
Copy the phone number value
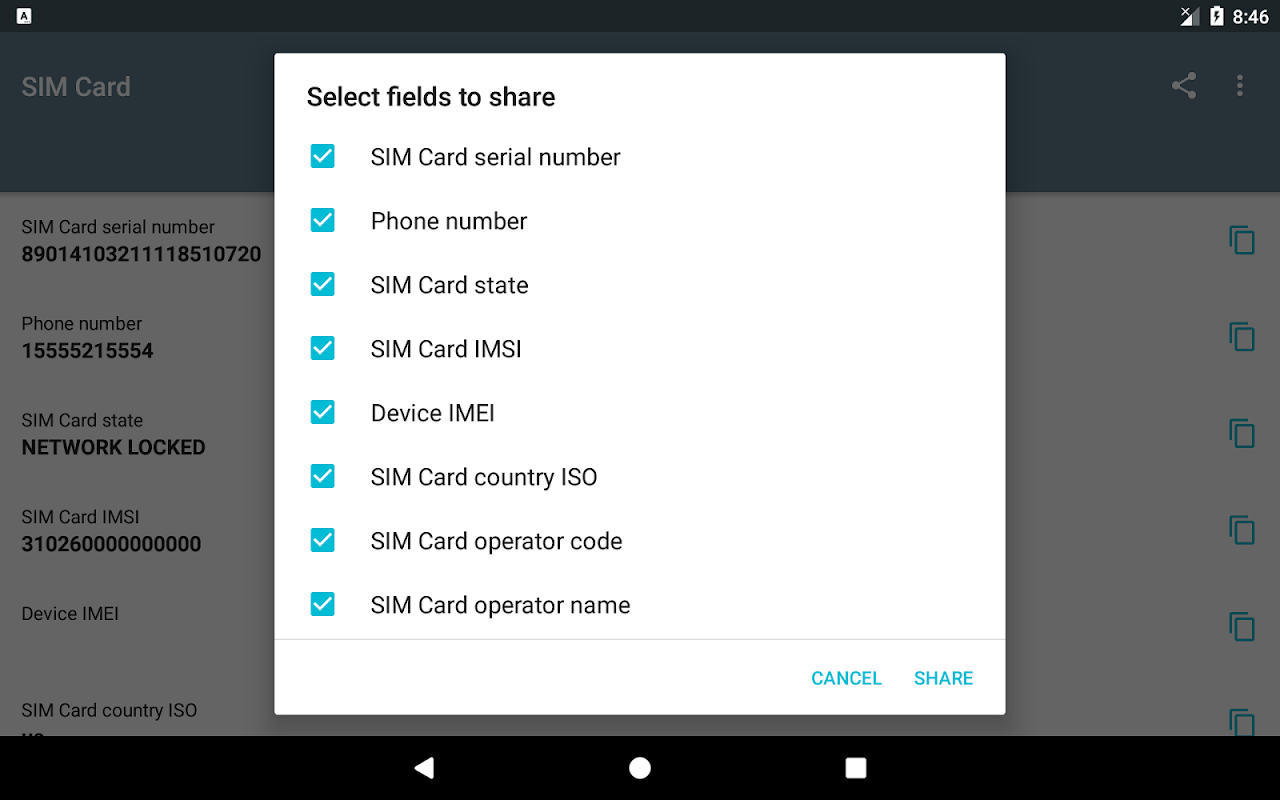[1241, 337]
